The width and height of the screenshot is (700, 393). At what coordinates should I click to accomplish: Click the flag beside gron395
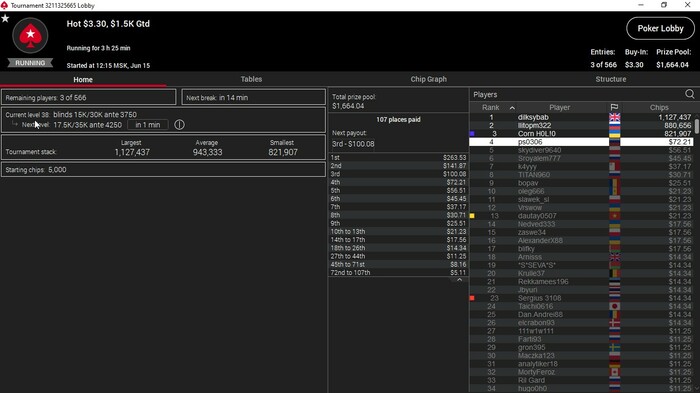(x=614, y=347)
